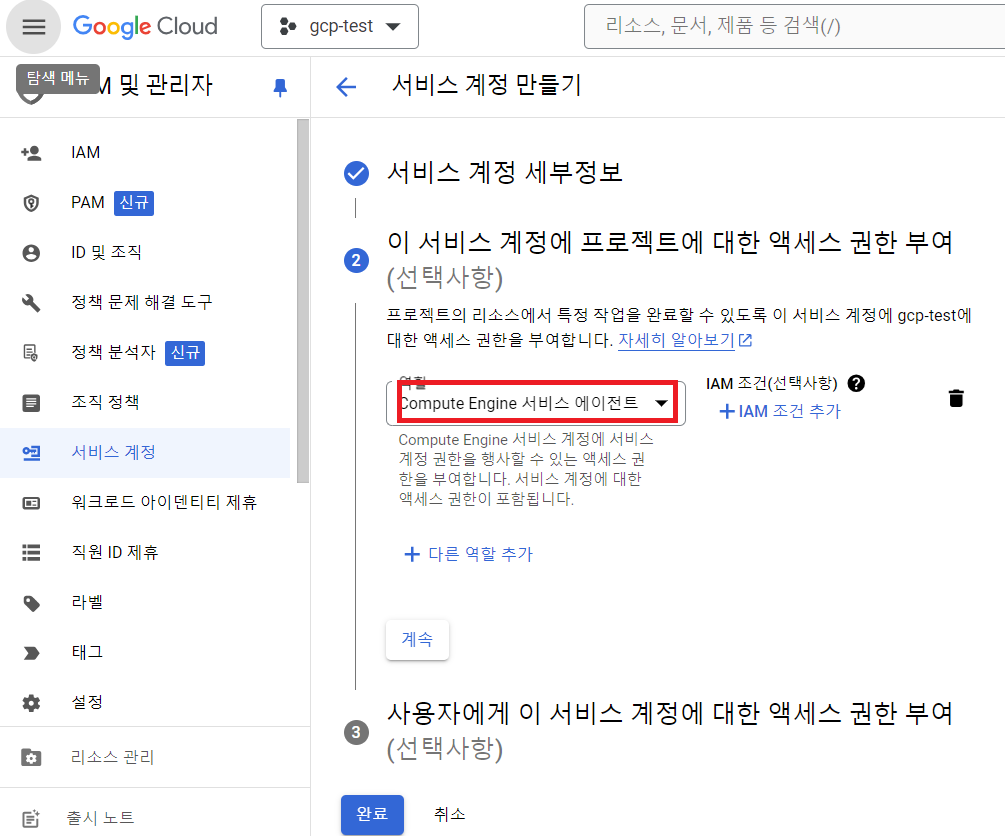This screenshot has width=1005, height=836.
Task: Open the hamburger navigation menu
Action: (x=33, y=27)
